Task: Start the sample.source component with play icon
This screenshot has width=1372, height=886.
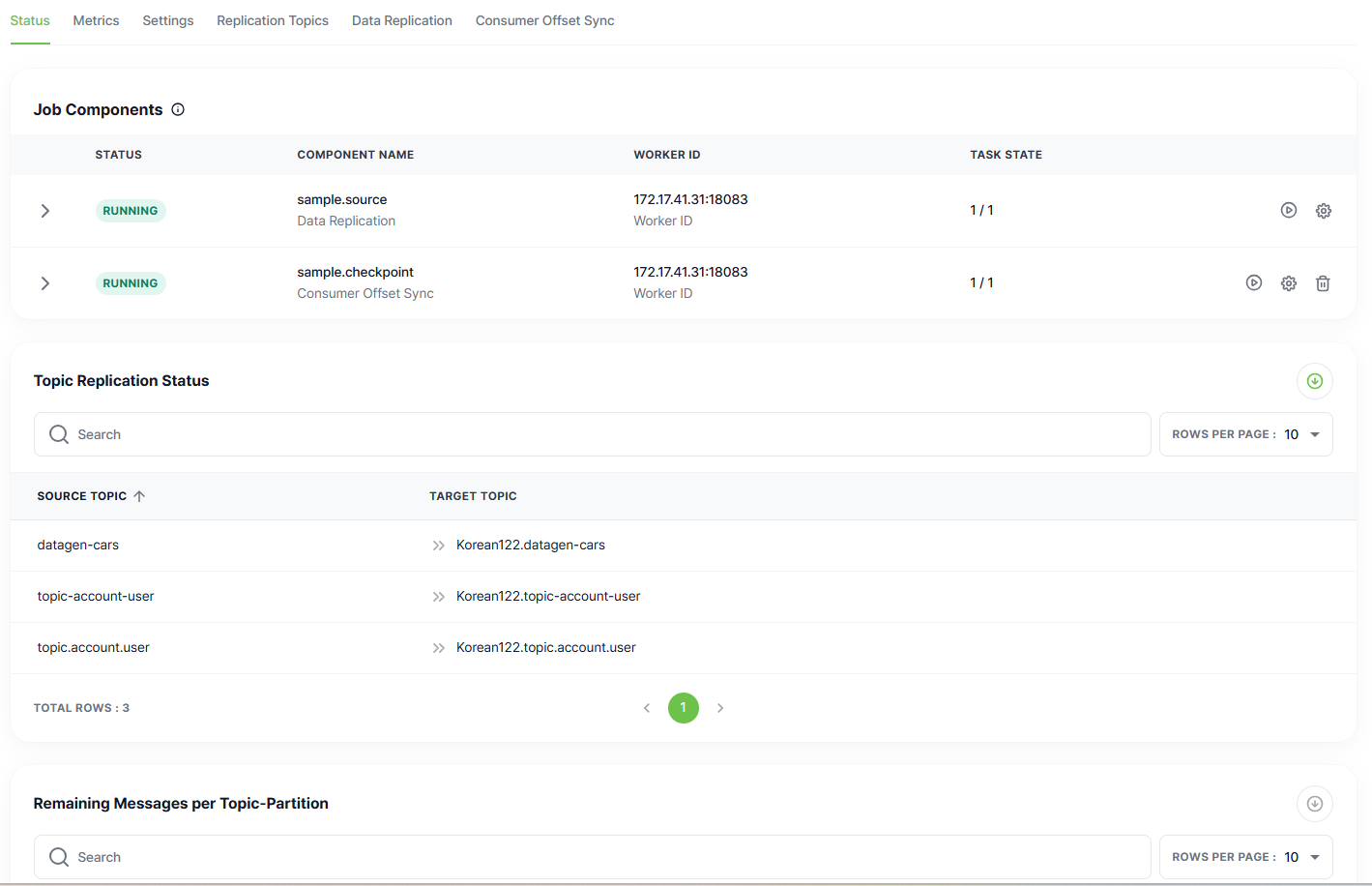Action: pyautogui.click(x=1288, y=210)
